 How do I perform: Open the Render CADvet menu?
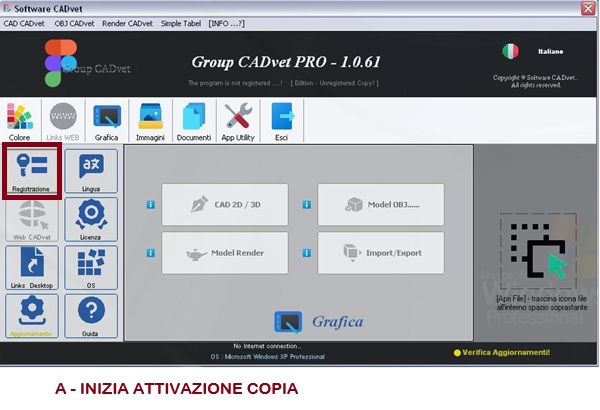(127, 23)
